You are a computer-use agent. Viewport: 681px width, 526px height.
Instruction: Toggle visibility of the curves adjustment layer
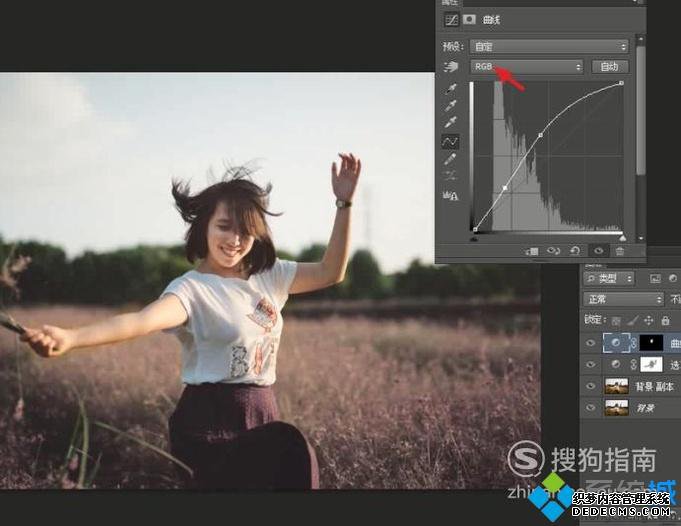(x=590, y=343)
